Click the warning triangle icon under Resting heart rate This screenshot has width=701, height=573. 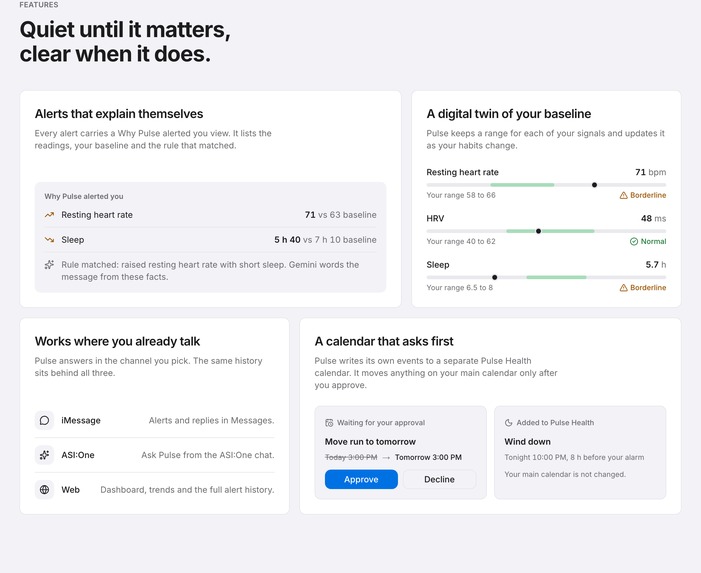coord(623,195)
